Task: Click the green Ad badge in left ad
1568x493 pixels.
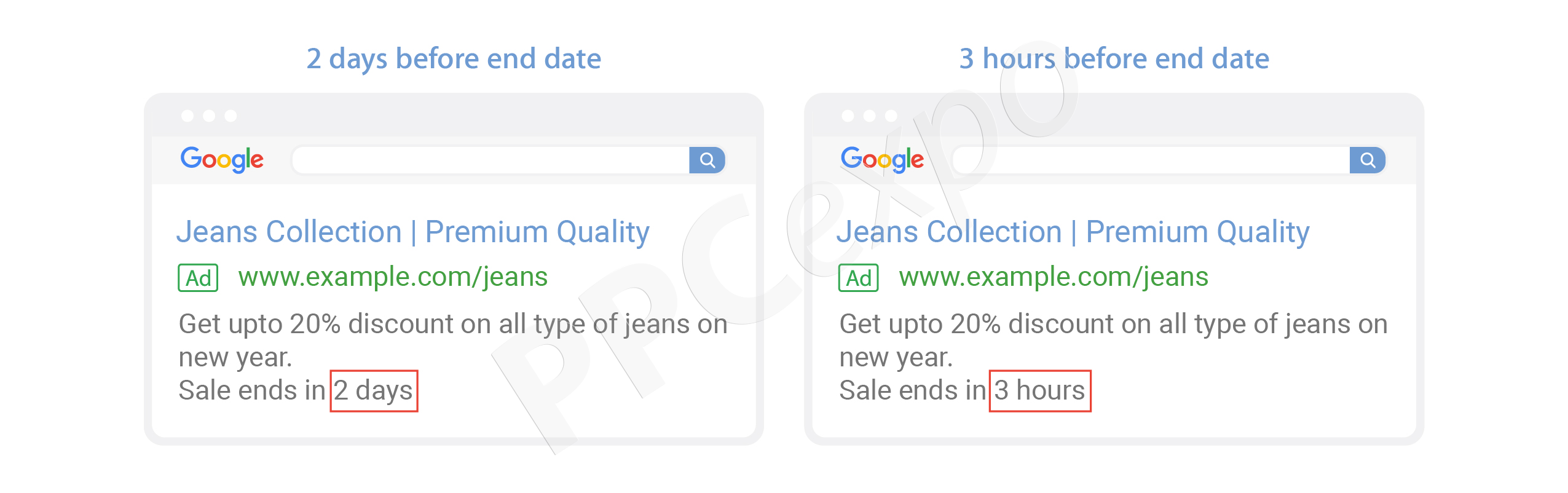Action: [x=198, y=278]
